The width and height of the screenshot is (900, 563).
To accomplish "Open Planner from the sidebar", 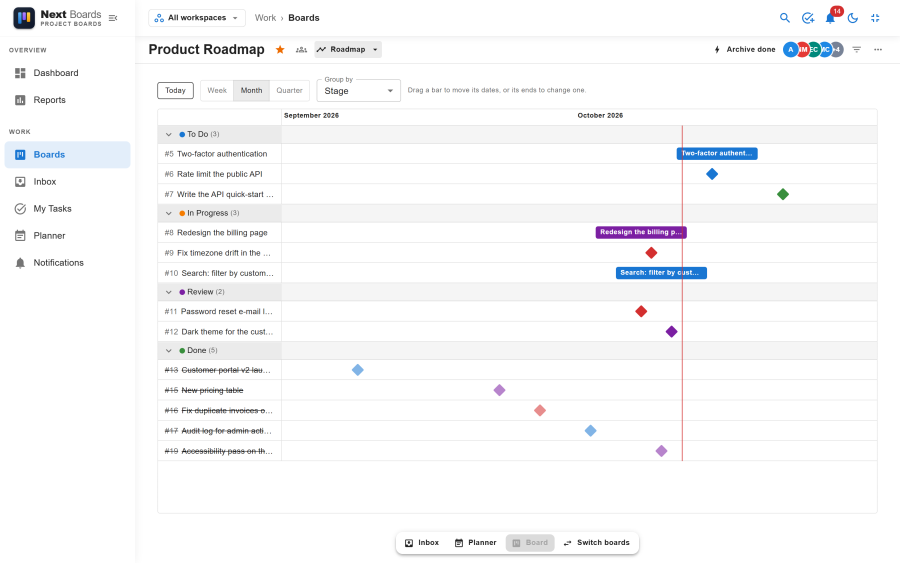I will coord(68,235).
